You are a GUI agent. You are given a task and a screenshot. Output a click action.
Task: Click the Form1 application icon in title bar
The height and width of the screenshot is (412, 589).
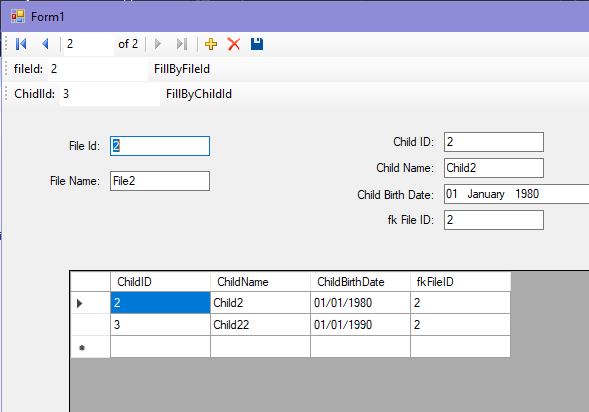tap(18, 16)
